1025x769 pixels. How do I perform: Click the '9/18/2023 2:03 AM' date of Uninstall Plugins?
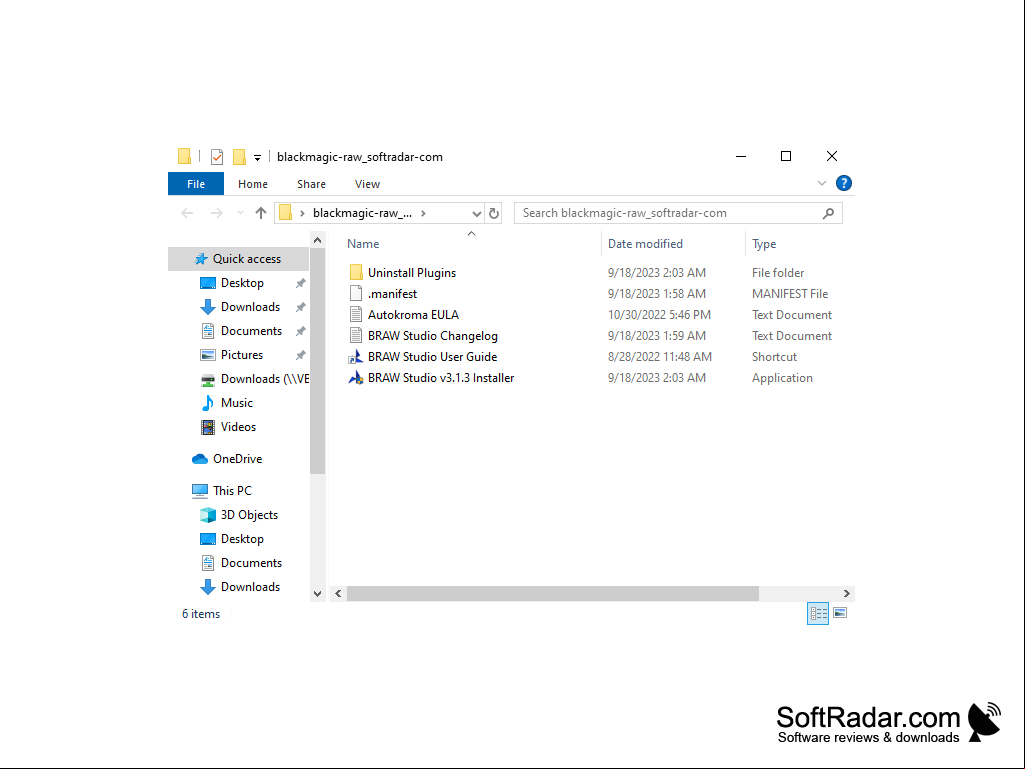tap(656, 273)
